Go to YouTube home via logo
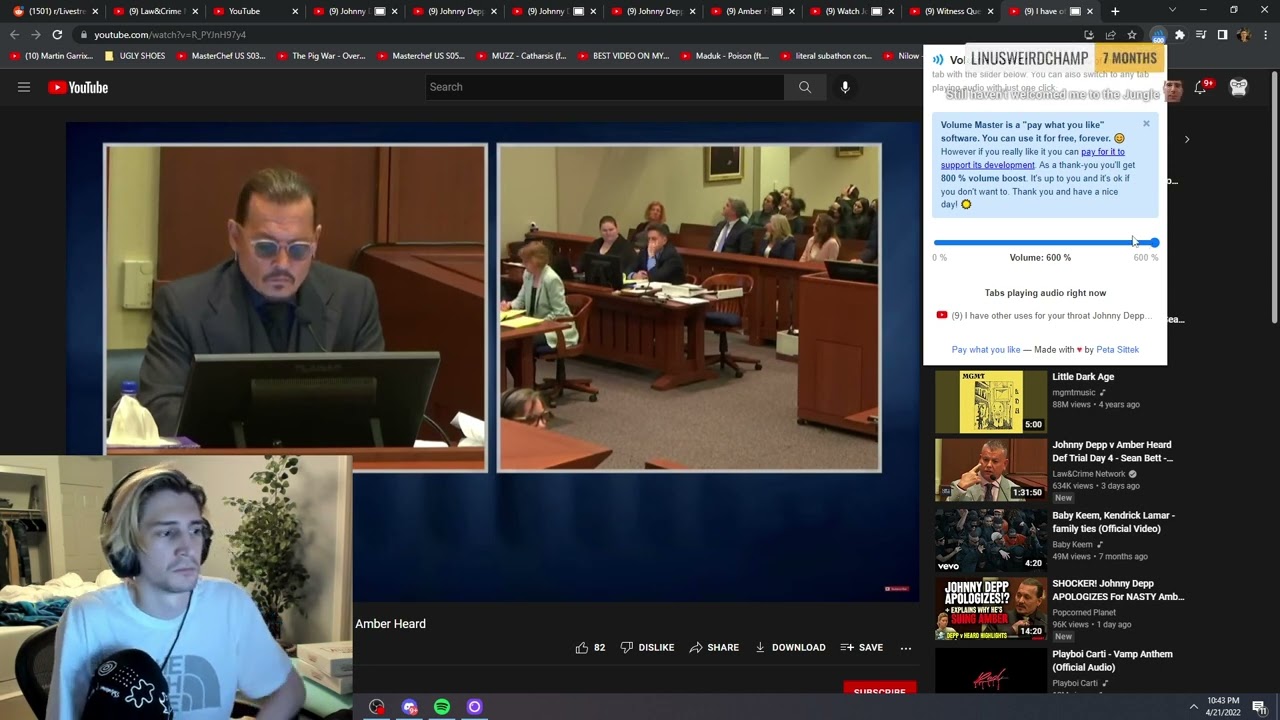Viewport: 1280px width, 720px height. [78, 87]
